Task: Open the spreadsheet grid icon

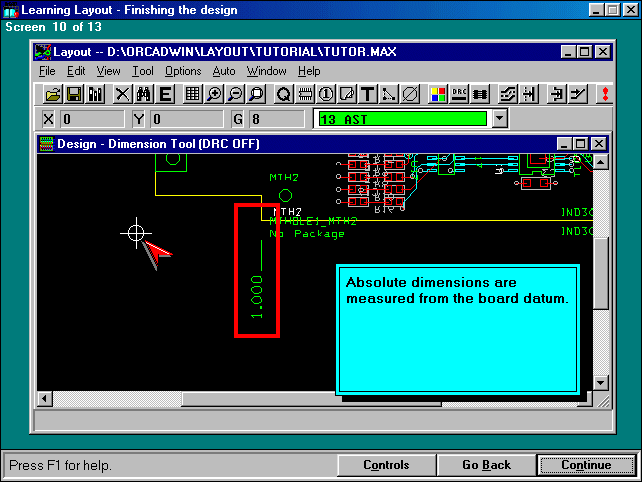Action: click(x=191, y=94)
